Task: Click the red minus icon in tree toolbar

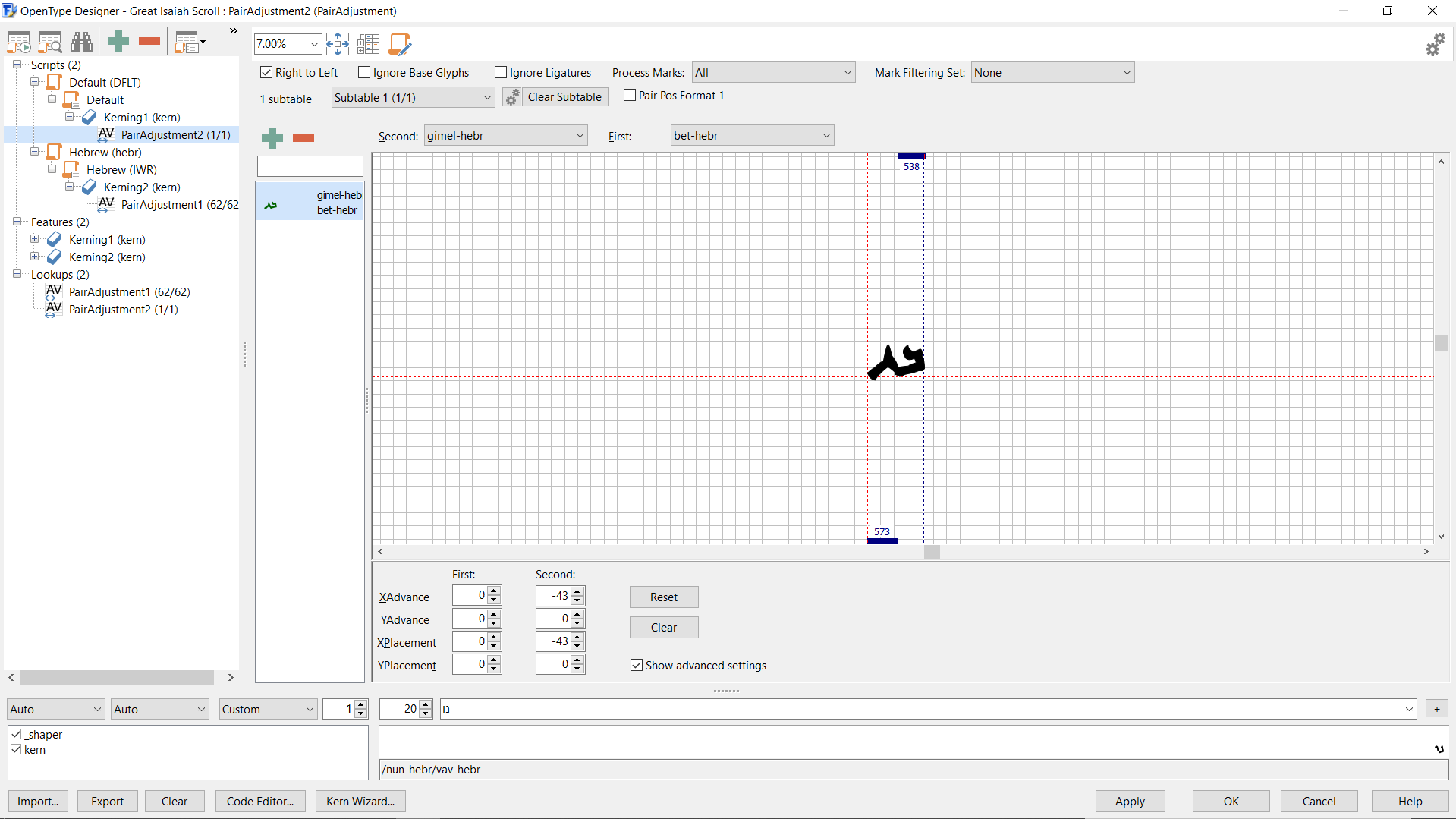Action: 149,42
